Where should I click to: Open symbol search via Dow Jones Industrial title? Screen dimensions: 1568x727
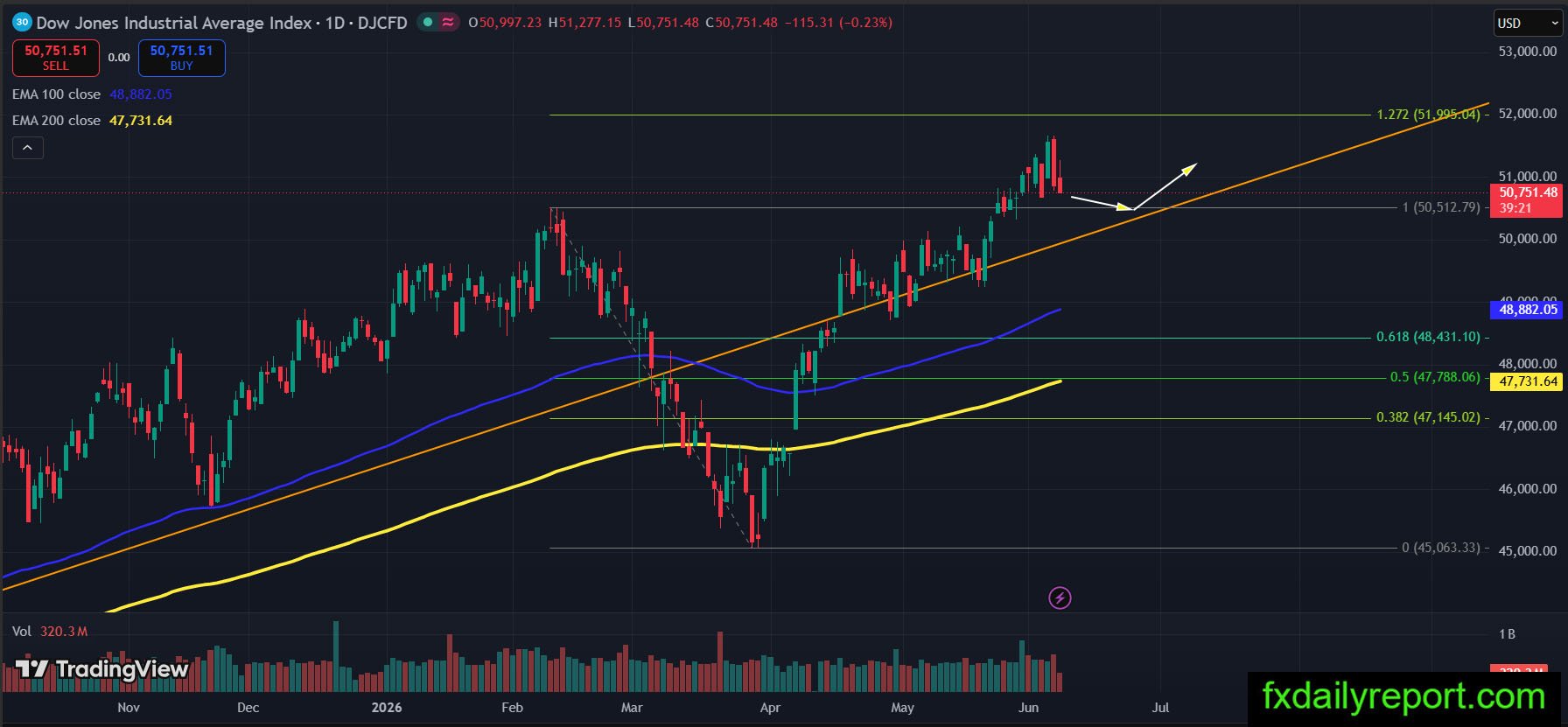[174, 23]
